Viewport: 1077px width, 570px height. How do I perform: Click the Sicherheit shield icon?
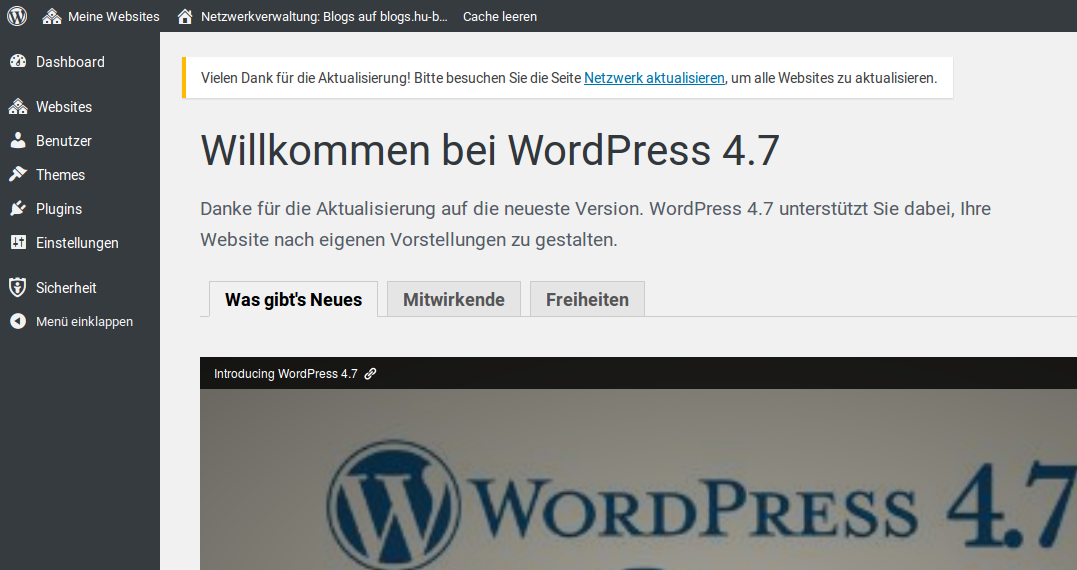pos(18,288)
